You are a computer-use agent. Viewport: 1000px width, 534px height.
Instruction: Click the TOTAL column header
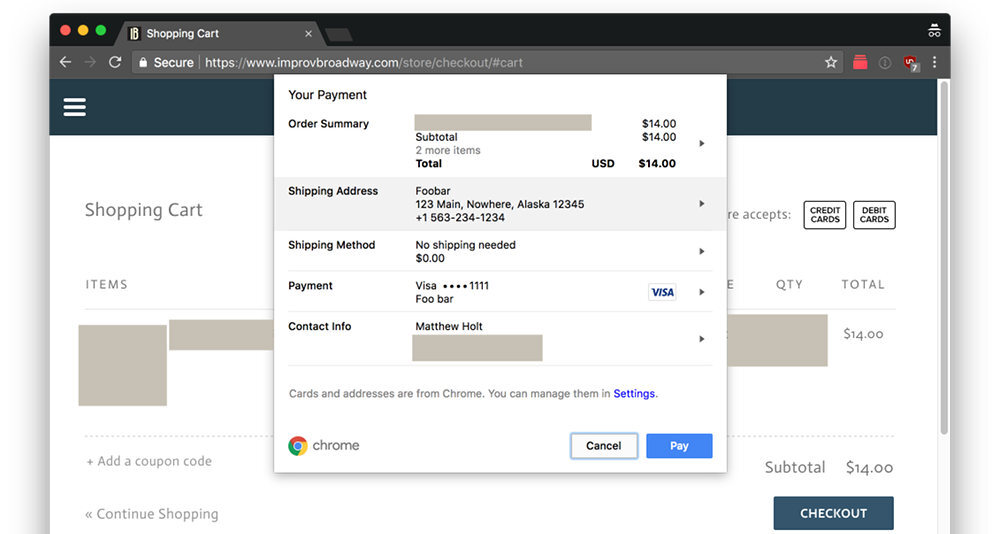tap(863, 285)
